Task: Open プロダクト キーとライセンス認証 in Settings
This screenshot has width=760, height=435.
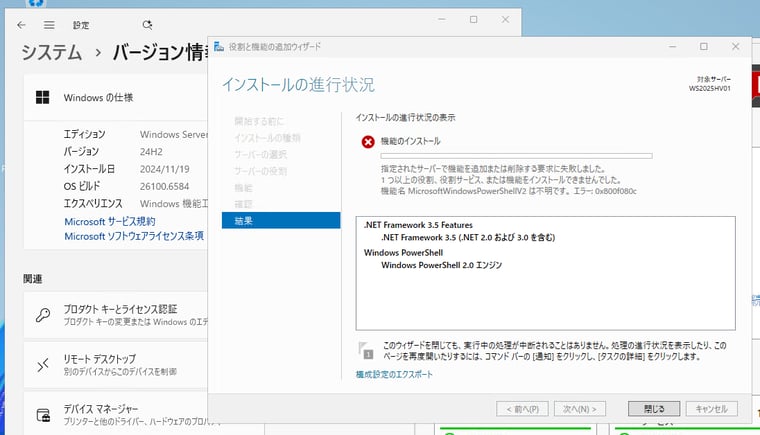Action: (x=116, y=315)
